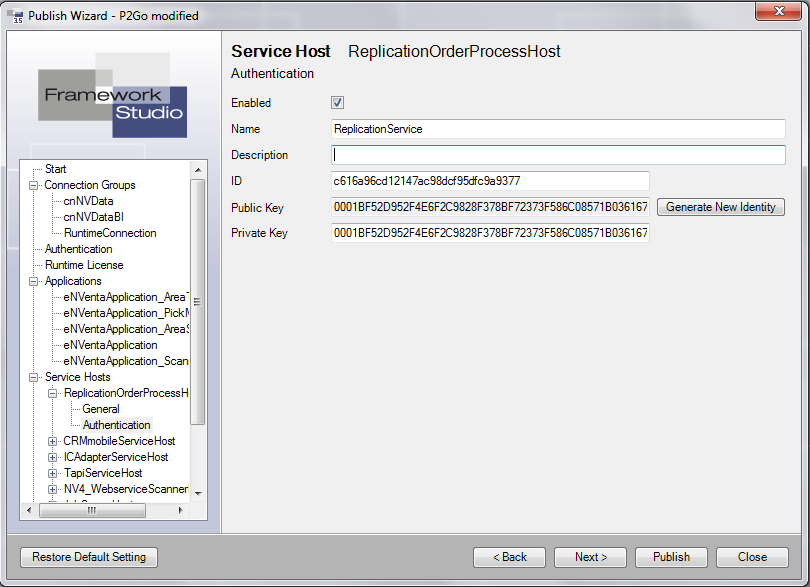Click the tree scroll up arrow

pos(198,169)
